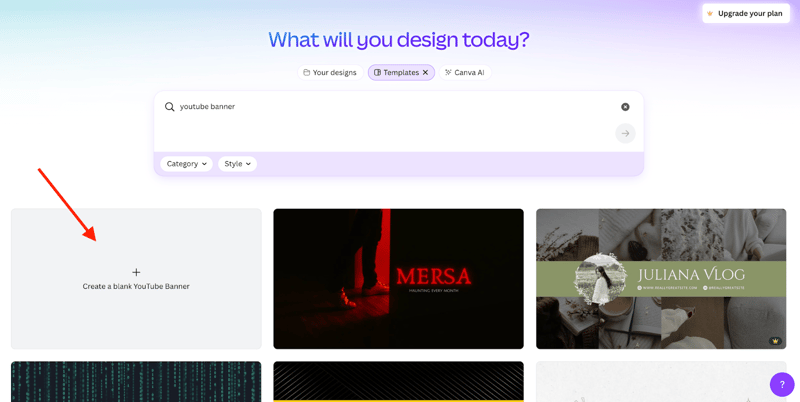
Task: Expand the Category dropdown
Action: coord(186,164)
